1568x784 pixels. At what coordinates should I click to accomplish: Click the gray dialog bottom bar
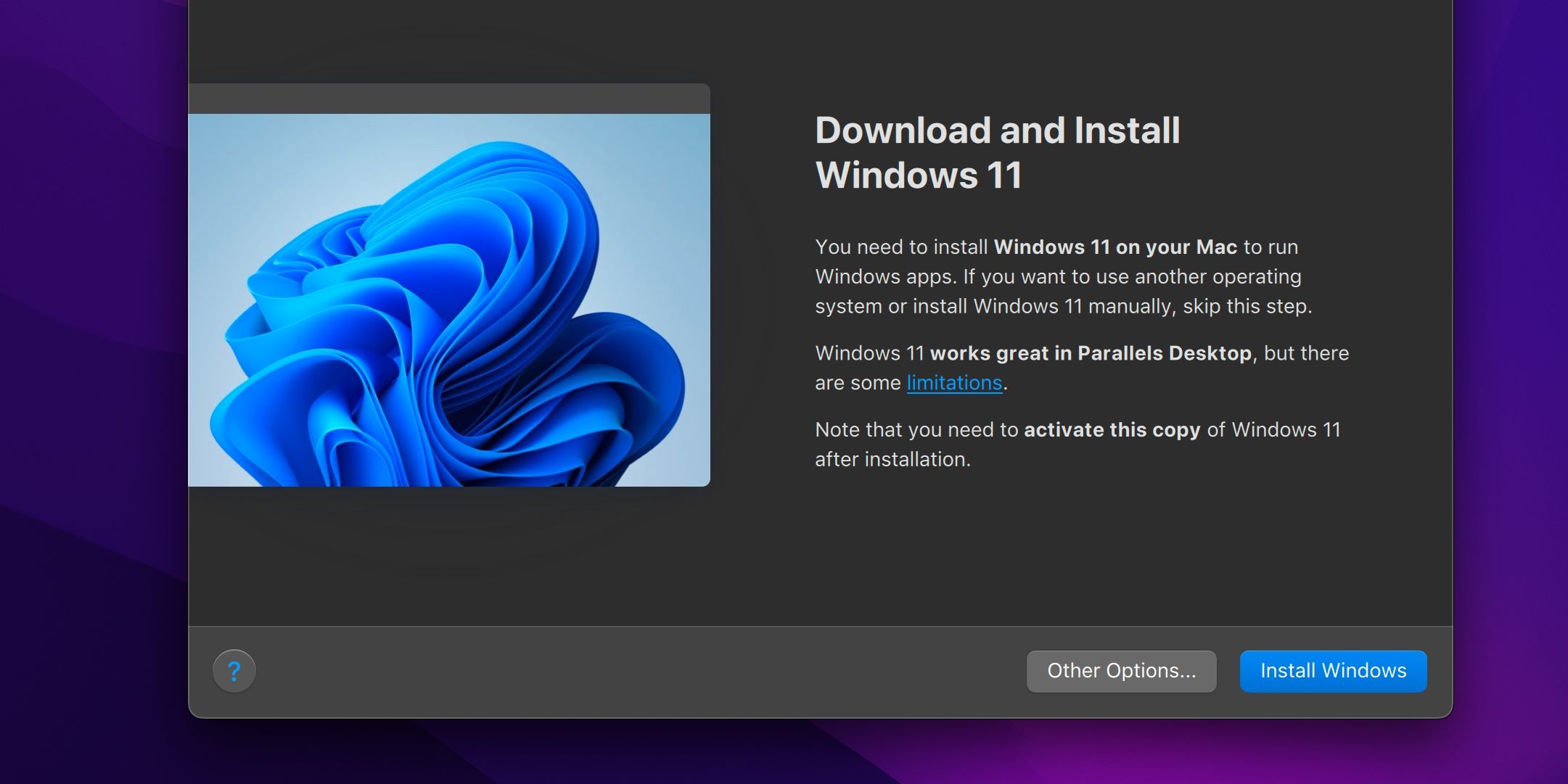pyautogui.click(x=653, y=671)
